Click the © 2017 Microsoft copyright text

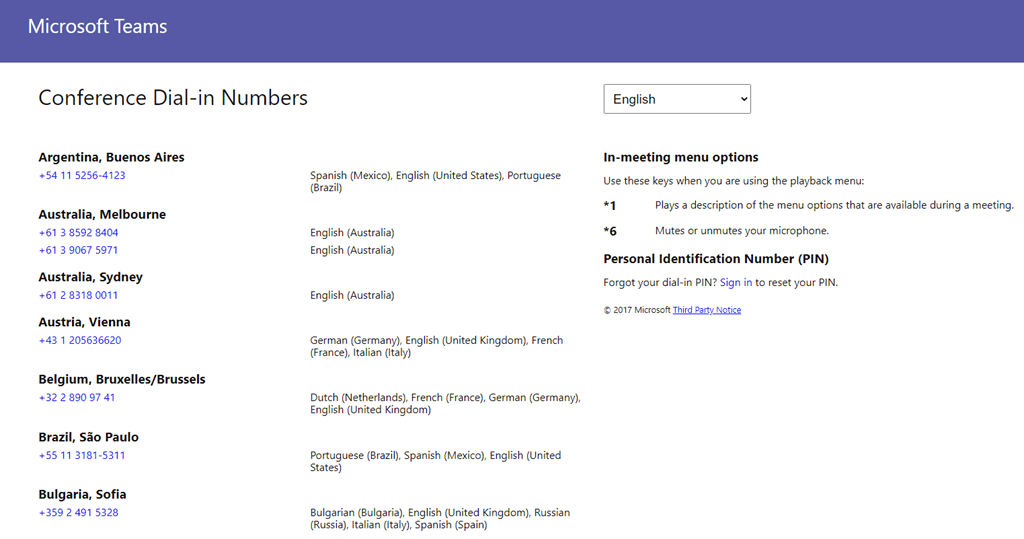[637, 310]
